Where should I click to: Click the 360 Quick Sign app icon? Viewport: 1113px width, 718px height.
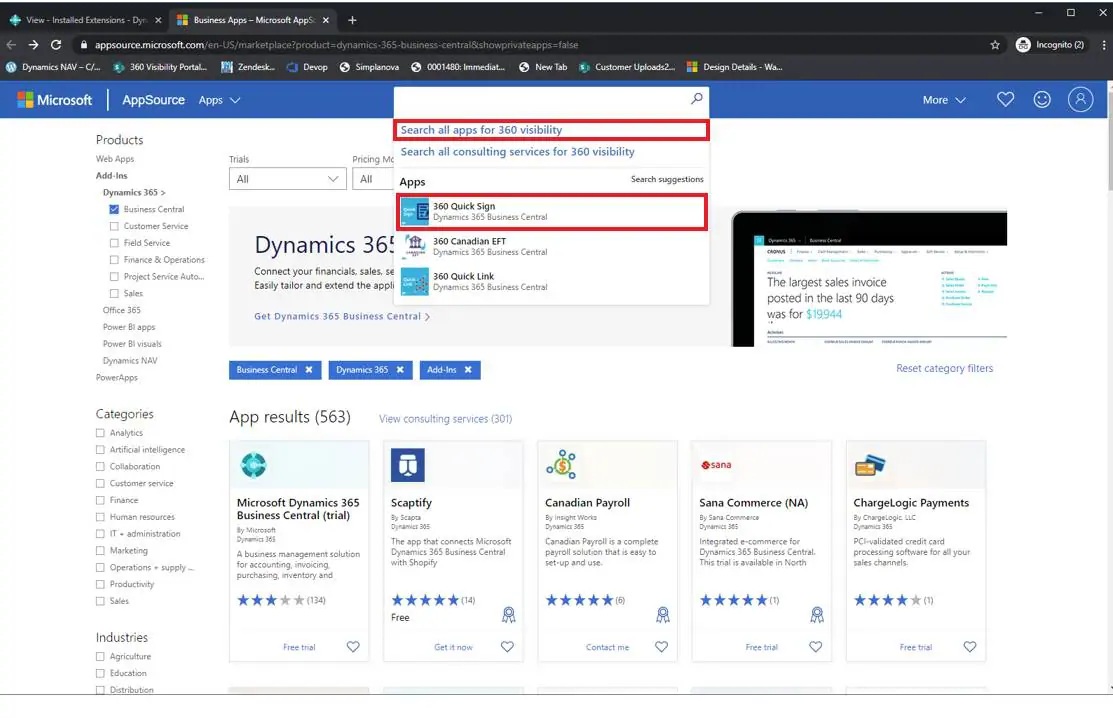tap(415, 211)
